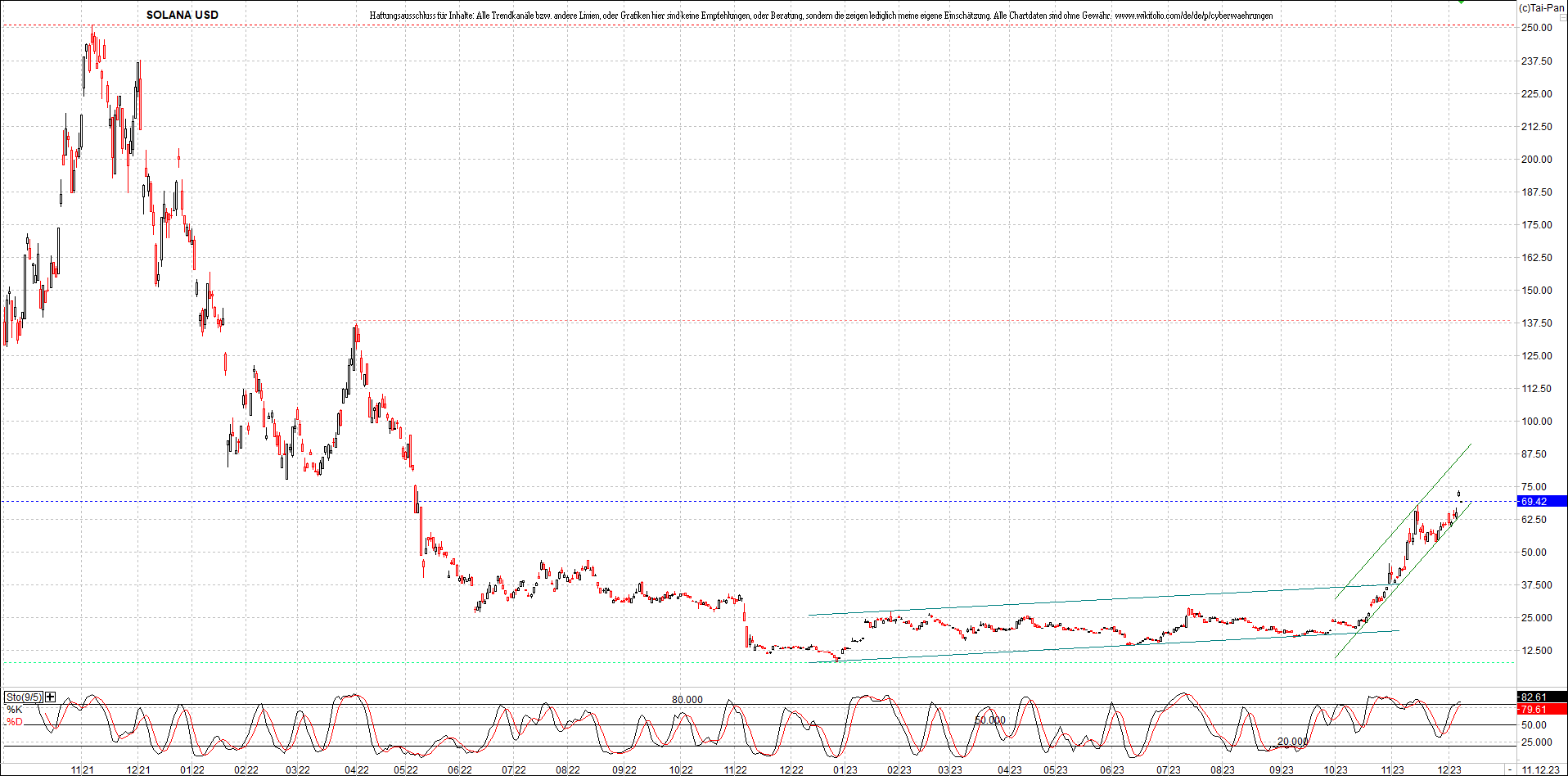Select the black %K legend label

click(x=15, y=710)
